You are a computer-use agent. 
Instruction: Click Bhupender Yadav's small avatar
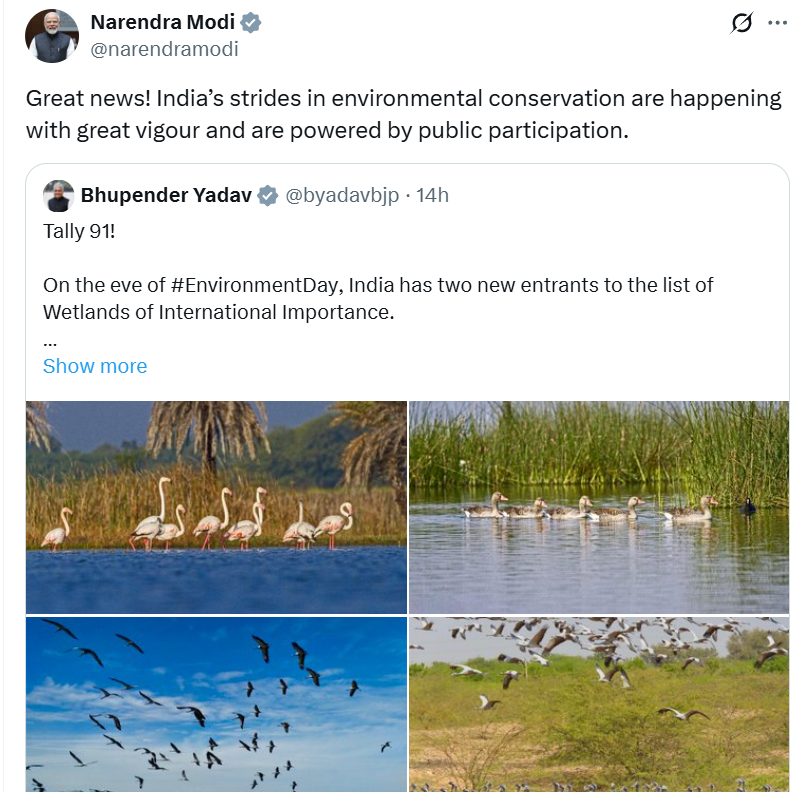tap(58, 196)
